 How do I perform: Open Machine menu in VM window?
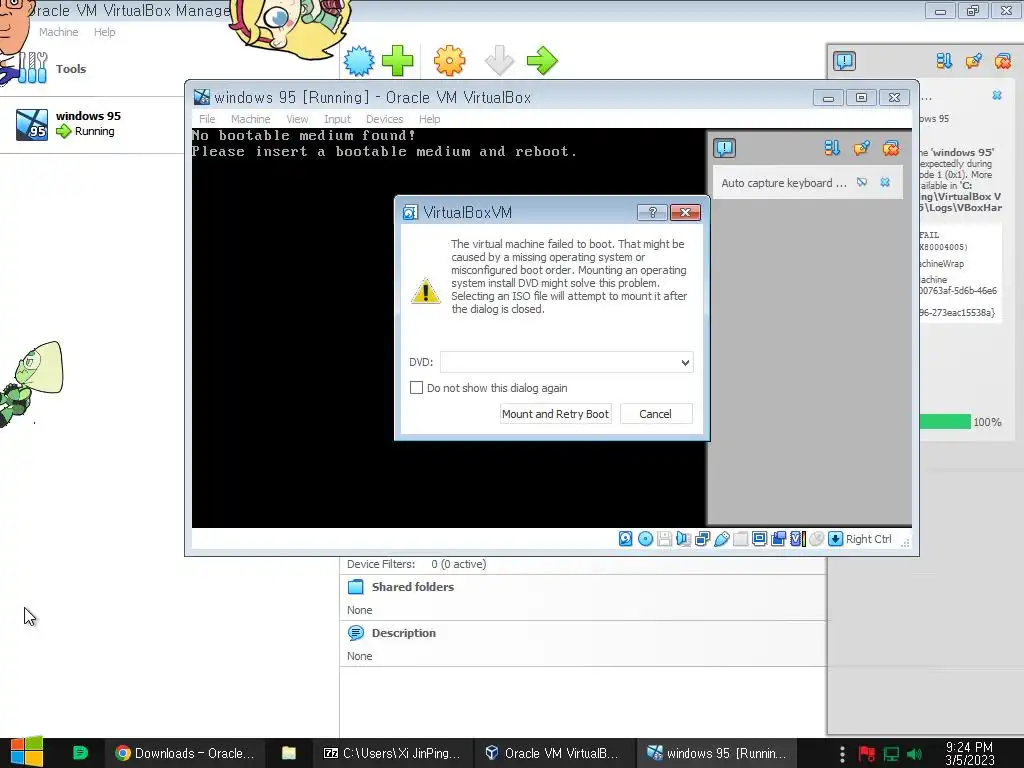[250, 119]
